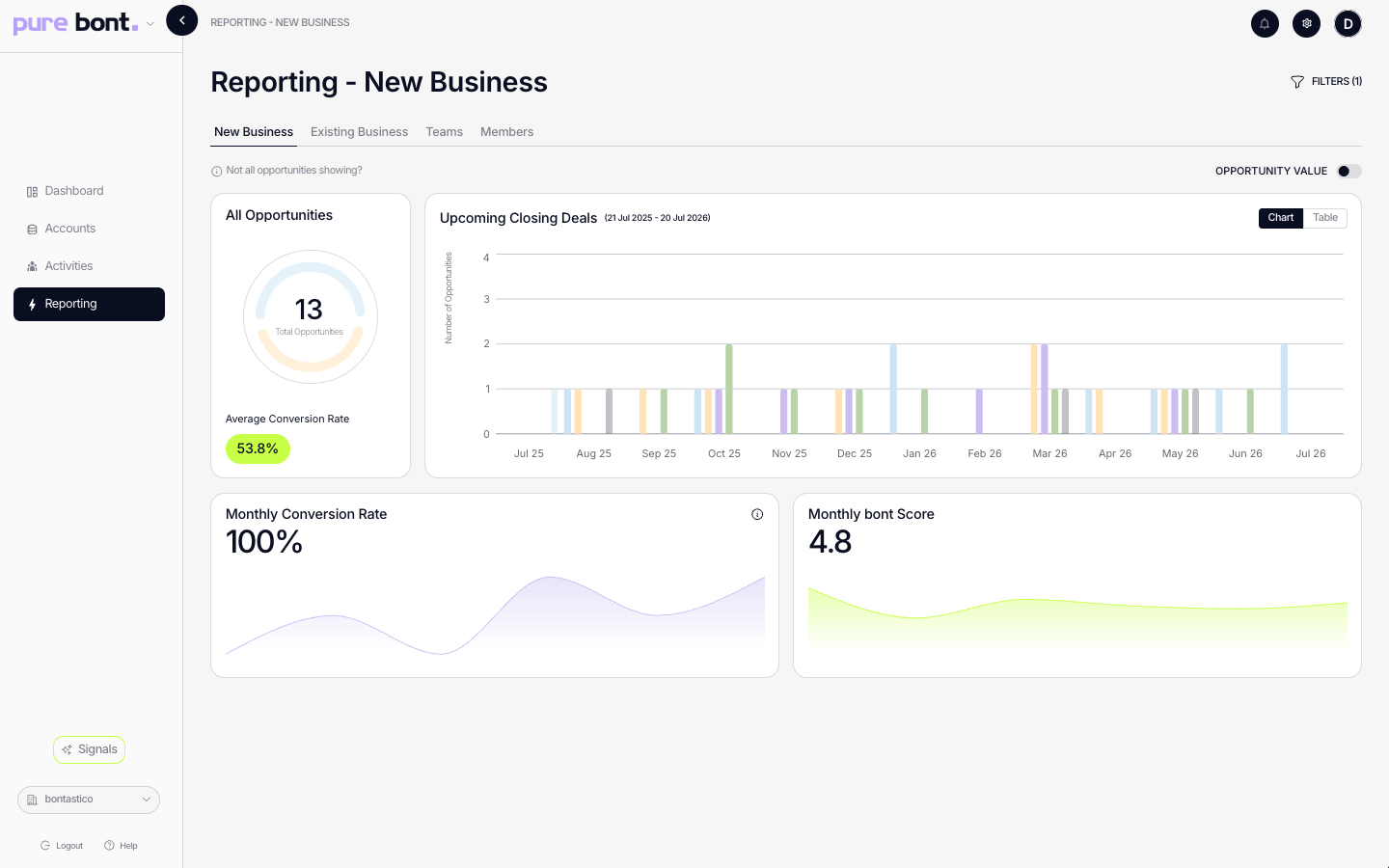Select Chart view for closing deals
This screenshot has width=1389, height=868.
point(1280,218)
